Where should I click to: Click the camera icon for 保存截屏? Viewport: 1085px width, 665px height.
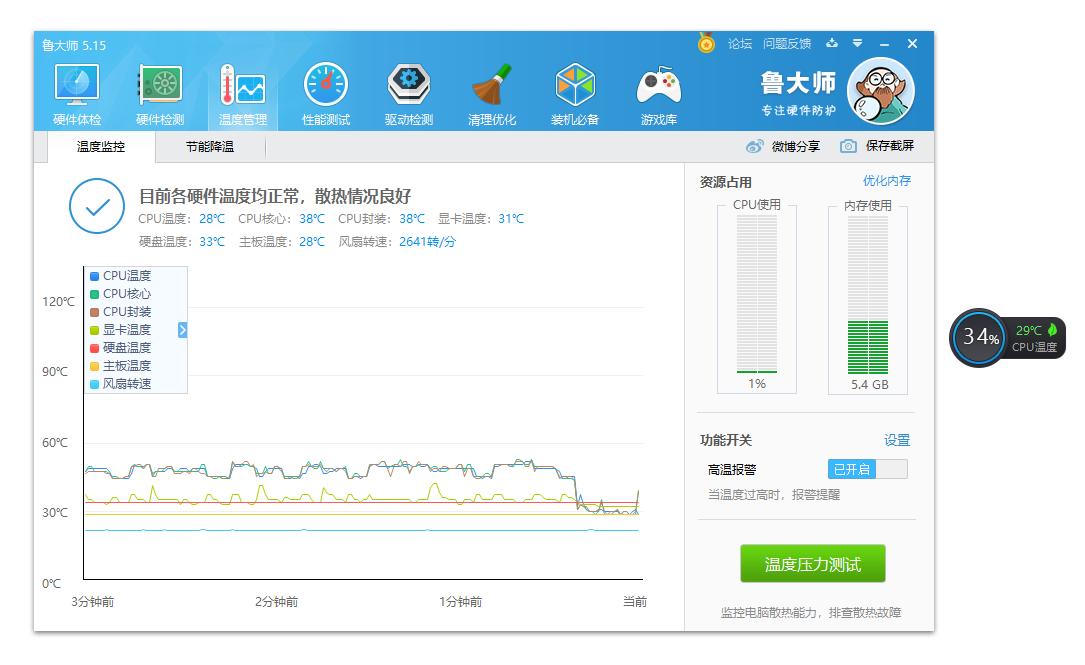pyautogui.click(x=848, y=146)
